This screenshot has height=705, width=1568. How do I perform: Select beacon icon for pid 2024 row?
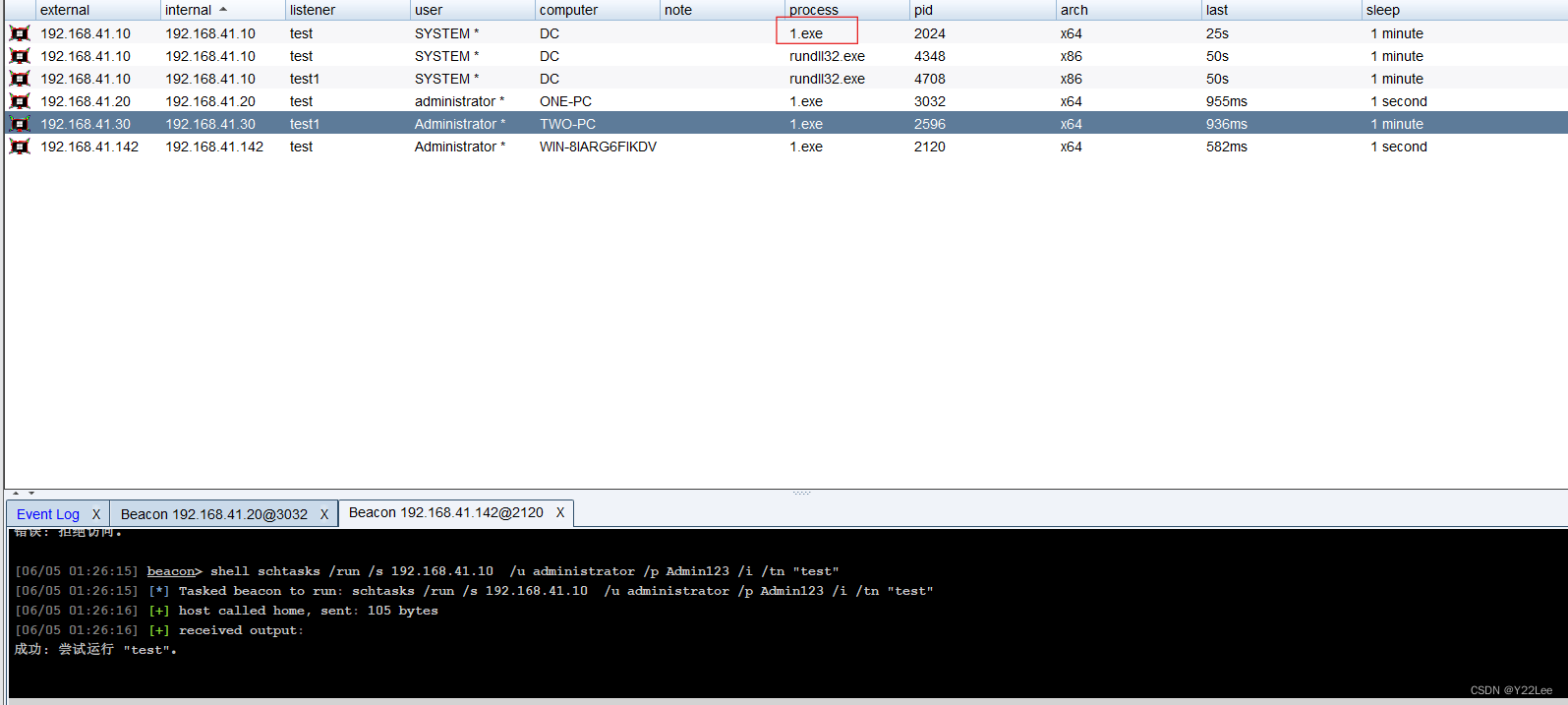point(20,33)
